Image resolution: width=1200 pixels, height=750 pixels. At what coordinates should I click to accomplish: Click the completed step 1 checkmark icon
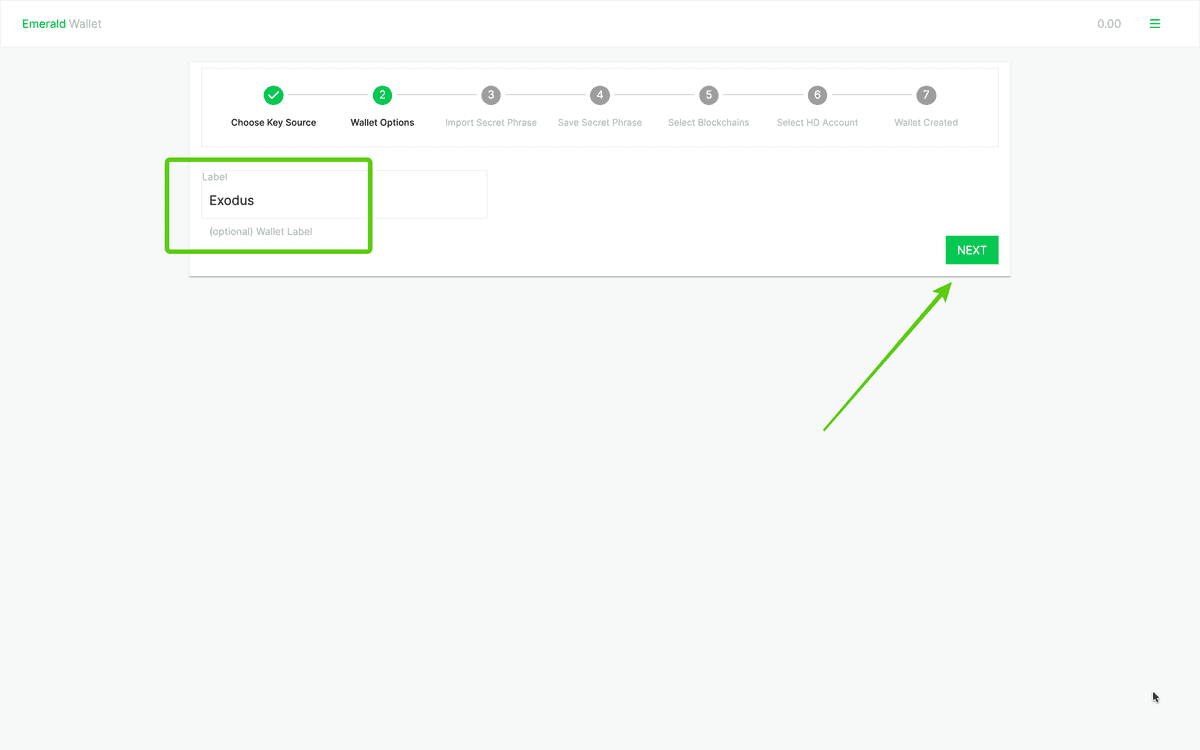(273, 95)
